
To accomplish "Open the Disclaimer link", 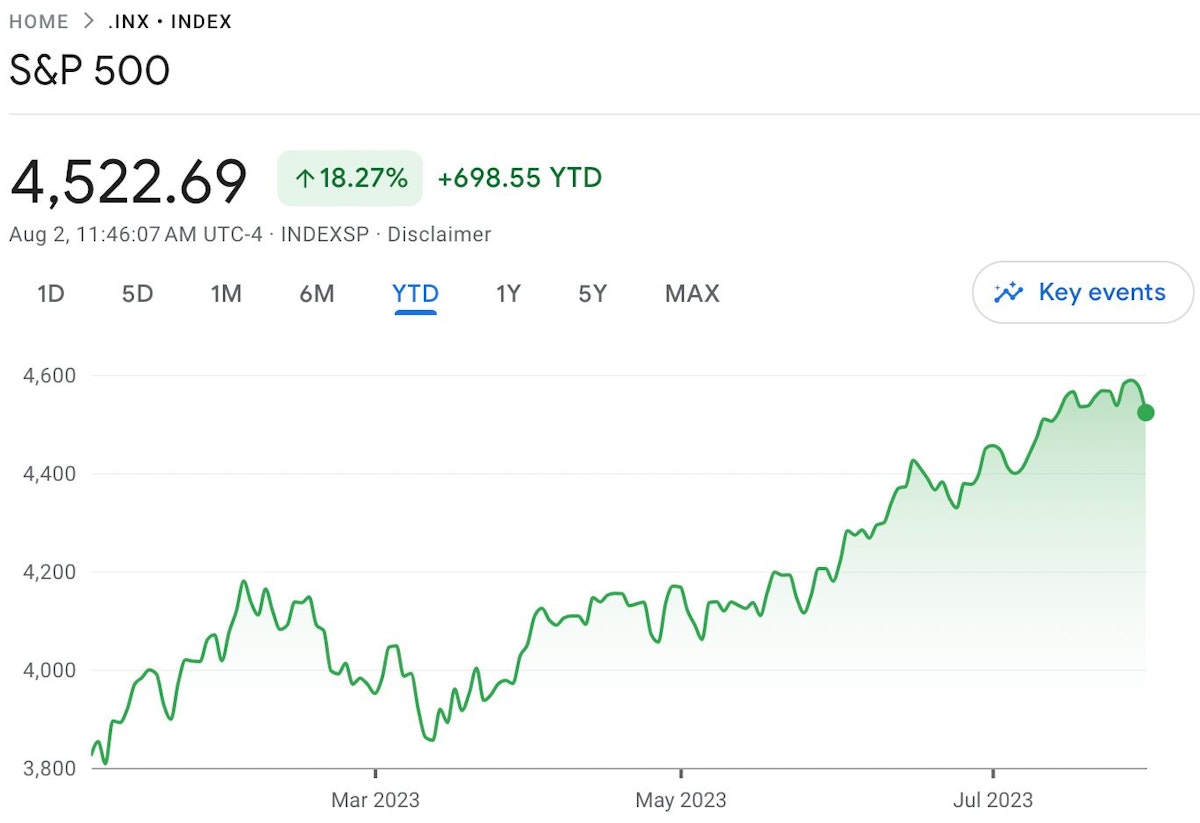I will click(x=439, y=235).
